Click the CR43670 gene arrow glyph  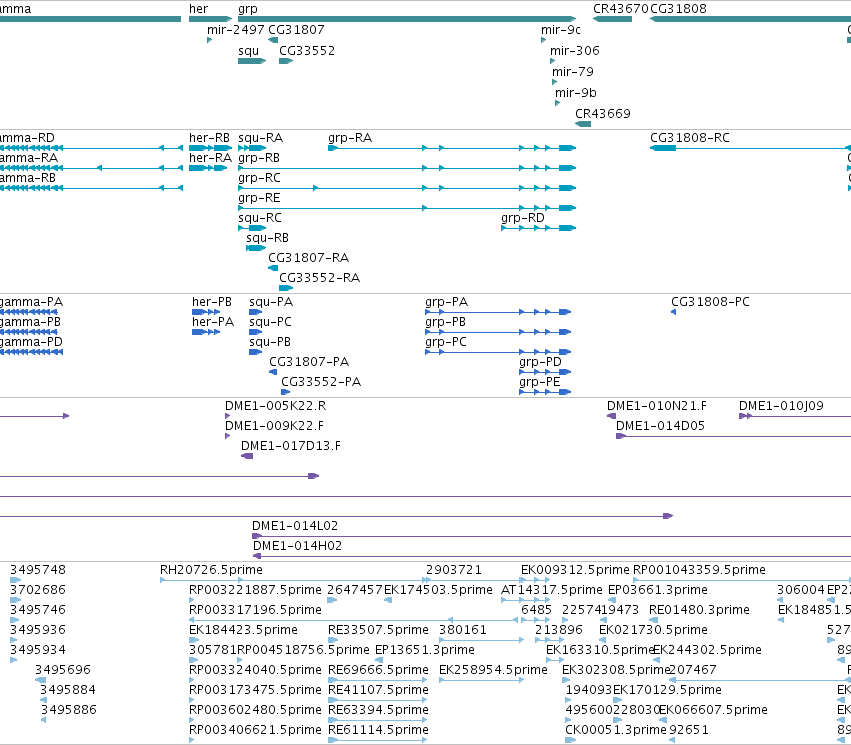(x=612, y=19)
